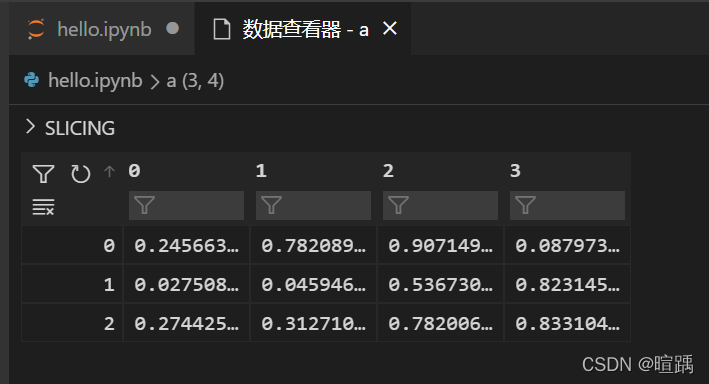Select cell 0.907149…
709x384 pixels.
click(440, 246)
